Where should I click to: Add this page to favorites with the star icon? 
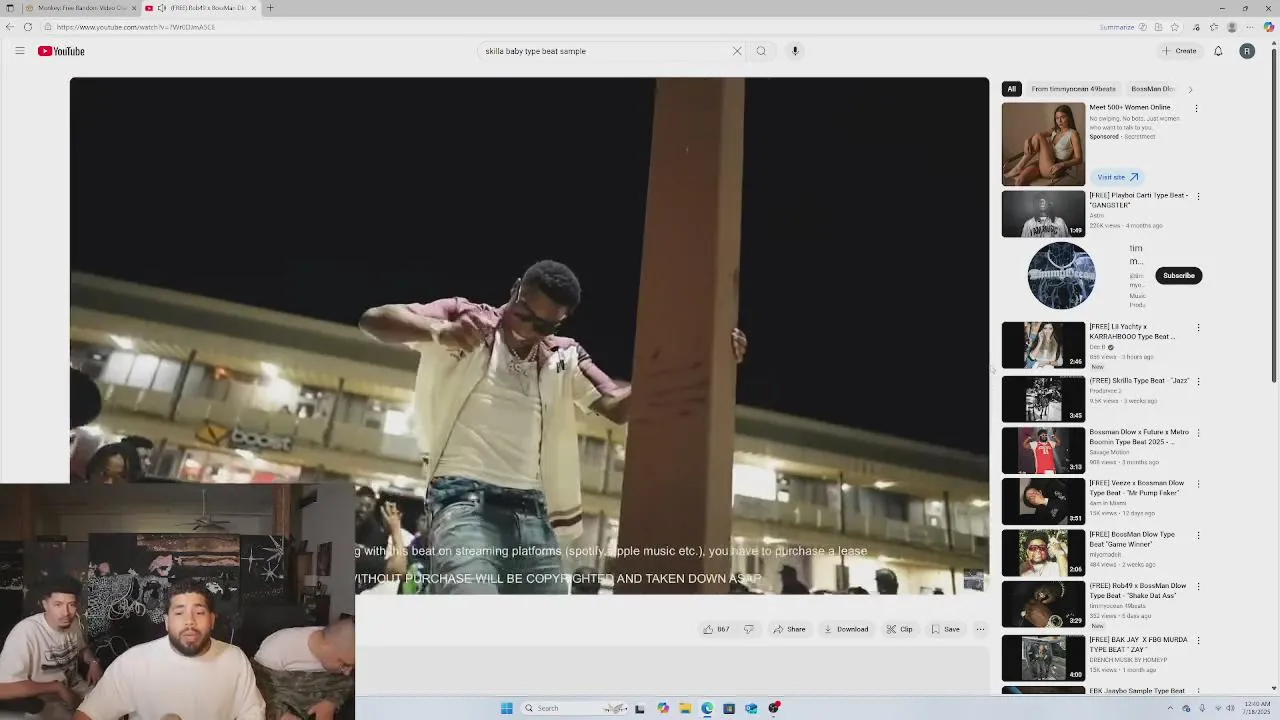(x=1175, y=27)
